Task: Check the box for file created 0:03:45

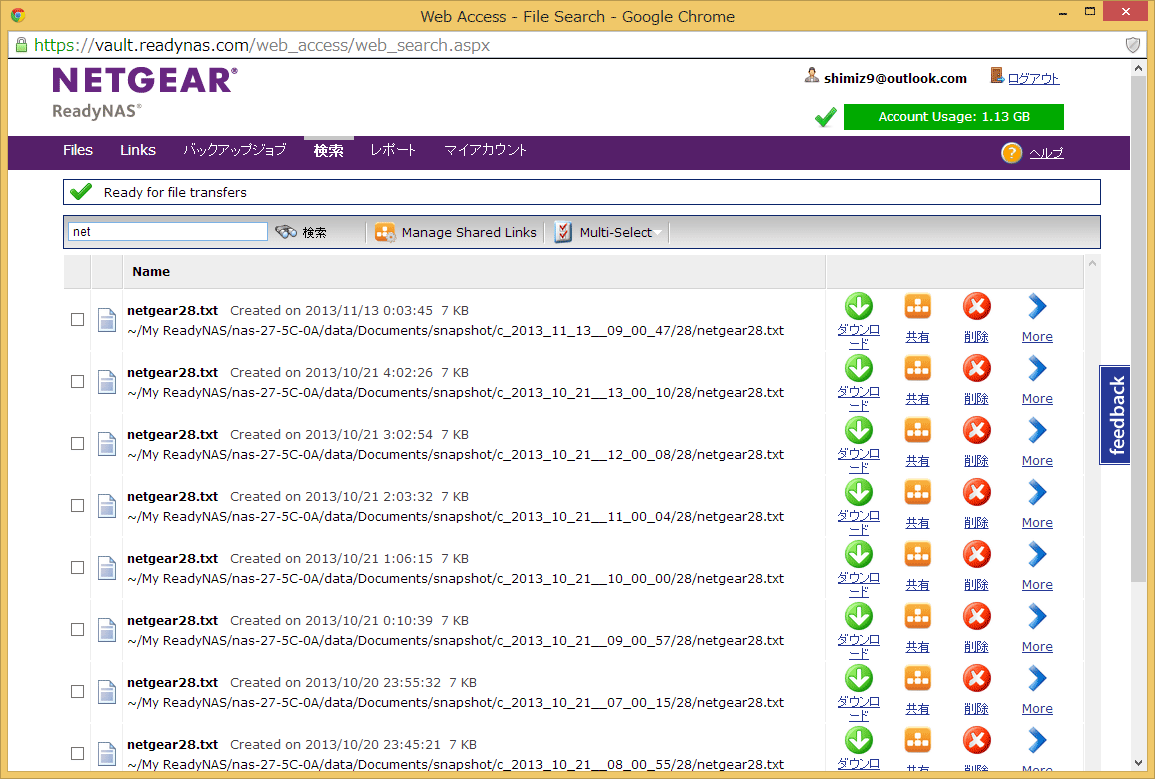Action: (x=77, y=320)
